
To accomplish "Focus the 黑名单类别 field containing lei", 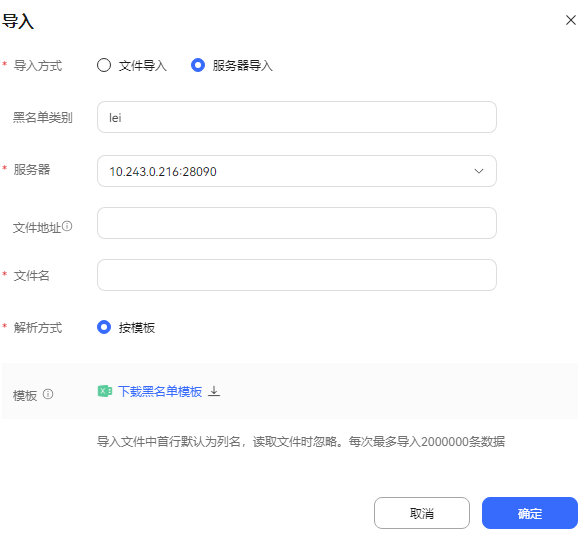I will click(297, 117).
